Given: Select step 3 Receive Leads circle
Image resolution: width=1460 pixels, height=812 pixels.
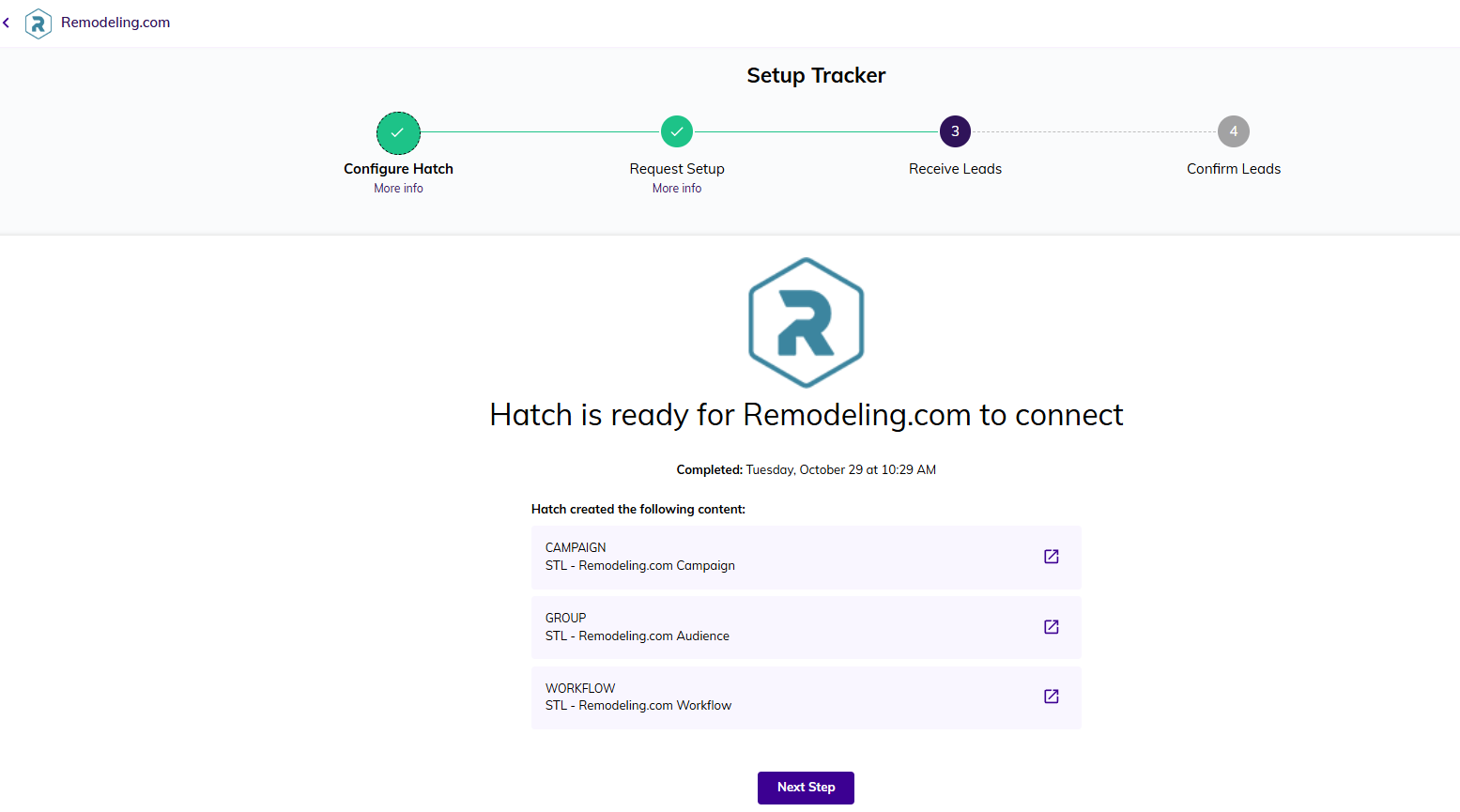Looking at the screenshot, I should click(x=955, y=132).
